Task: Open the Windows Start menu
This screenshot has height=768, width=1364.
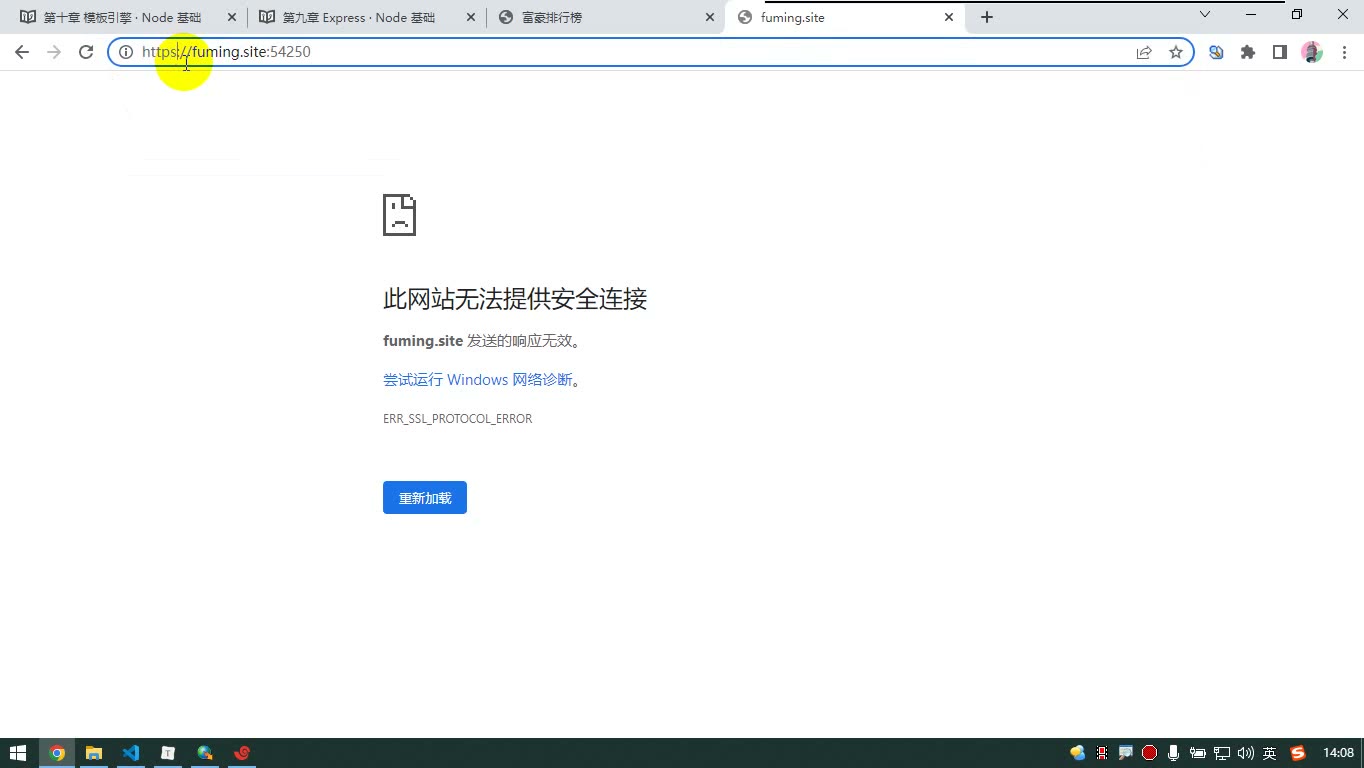Action: [x=18, y=753]
